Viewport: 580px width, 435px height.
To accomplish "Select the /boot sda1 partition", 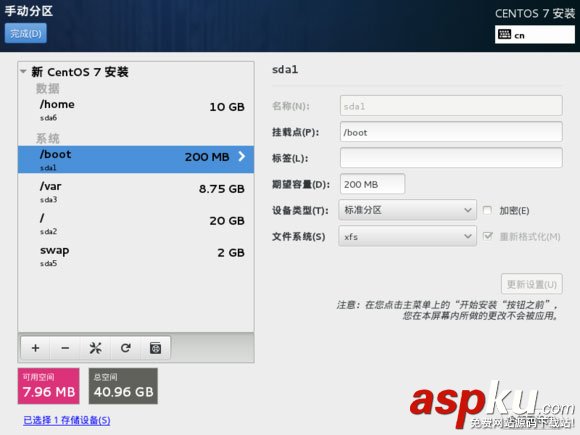I will tap(136, 159).
